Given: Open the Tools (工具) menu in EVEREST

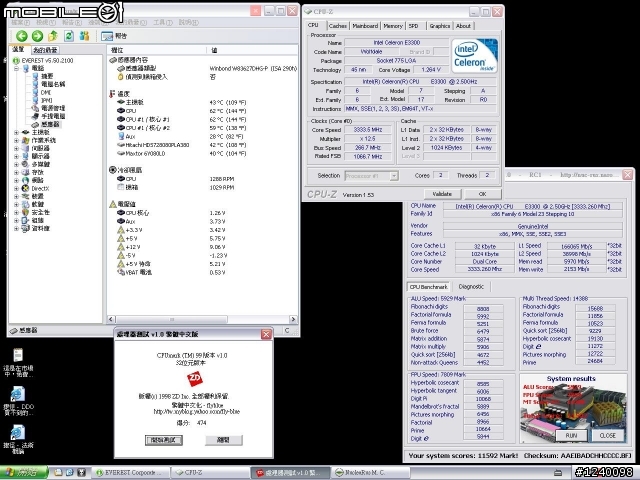Looking at the screenshot, I should pyautogui.click(x=162, y=22).
